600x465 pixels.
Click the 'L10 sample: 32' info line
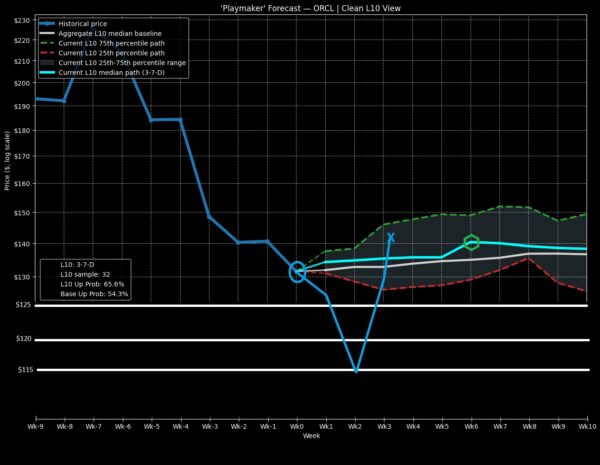tap(85, 274)
